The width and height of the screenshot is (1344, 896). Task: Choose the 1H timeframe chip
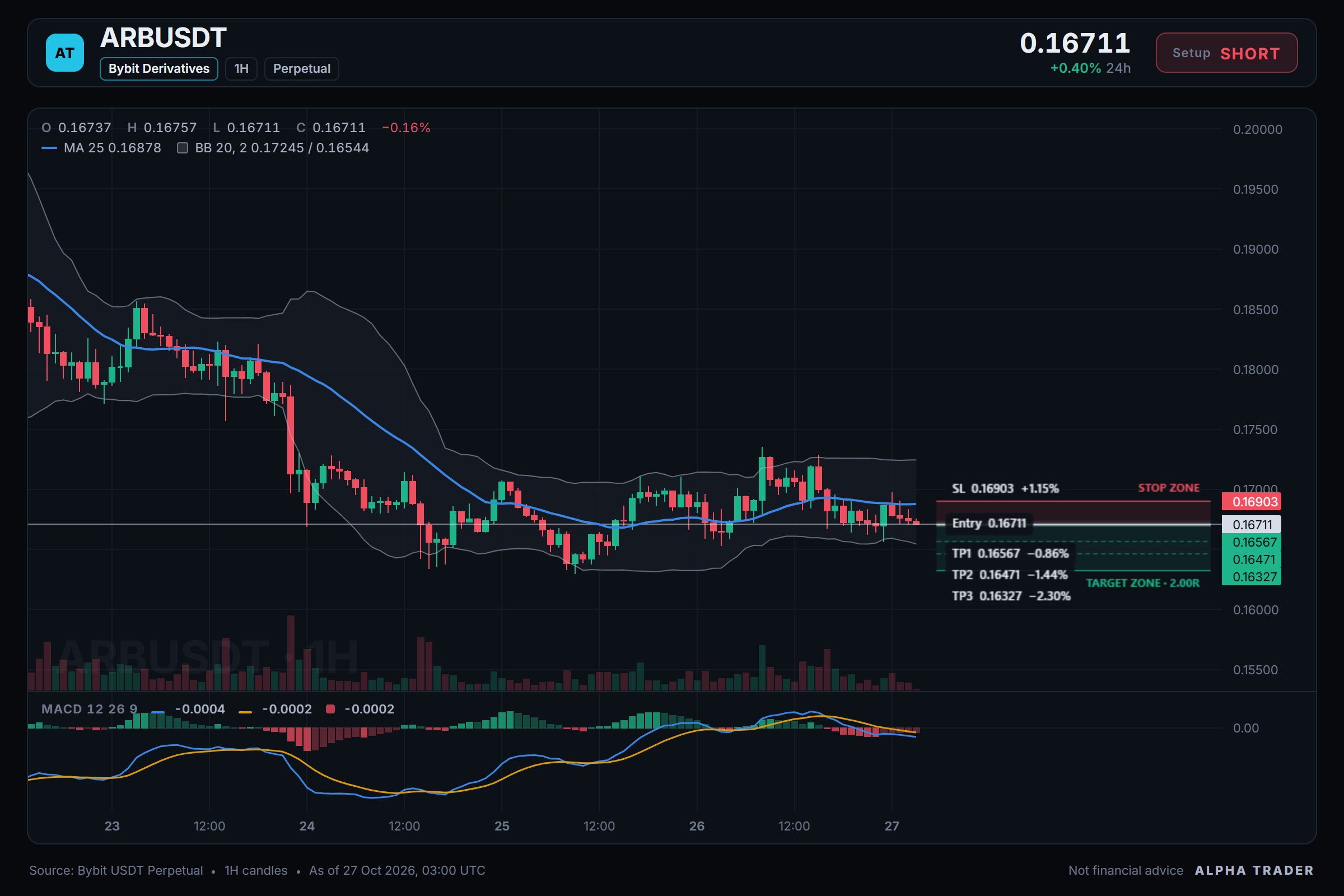coord(241,68)
